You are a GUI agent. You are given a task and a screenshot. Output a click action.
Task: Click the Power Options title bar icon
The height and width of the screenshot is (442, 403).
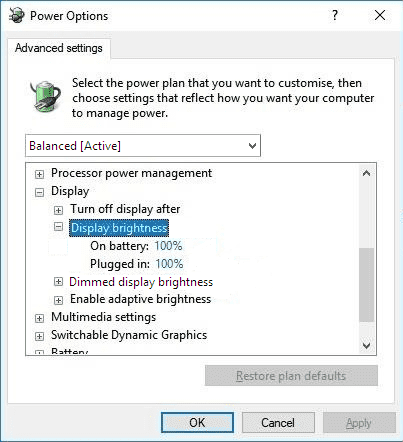[16, 16]
